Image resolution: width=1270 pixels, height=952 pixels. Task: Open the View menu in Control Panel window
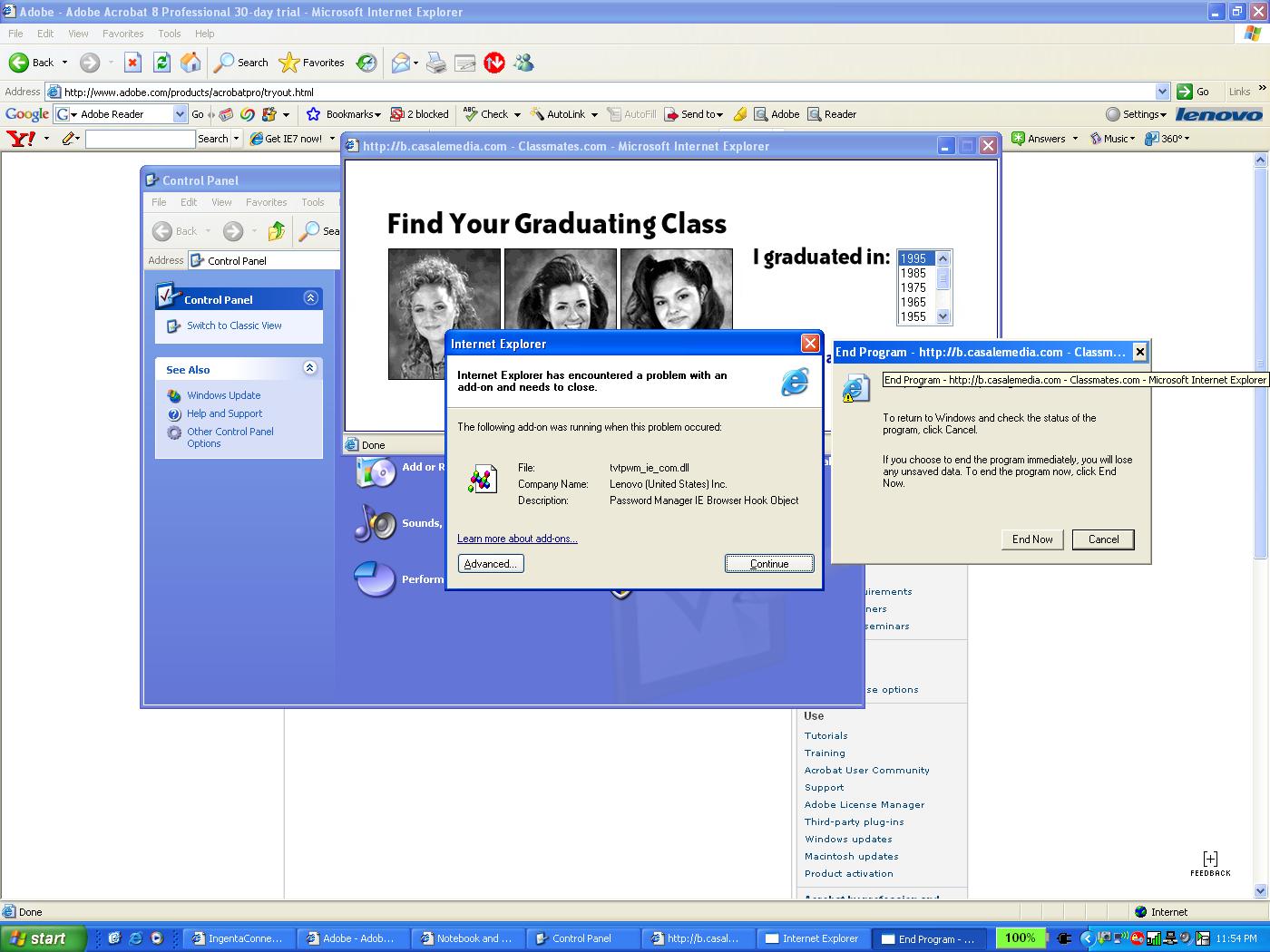221,202
